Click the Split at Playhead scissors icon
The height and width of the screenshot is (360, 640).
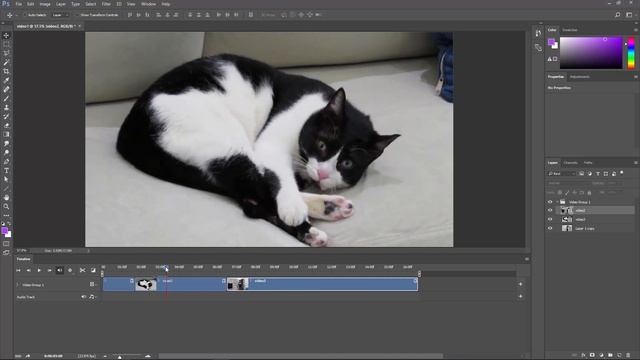(82, 270)
